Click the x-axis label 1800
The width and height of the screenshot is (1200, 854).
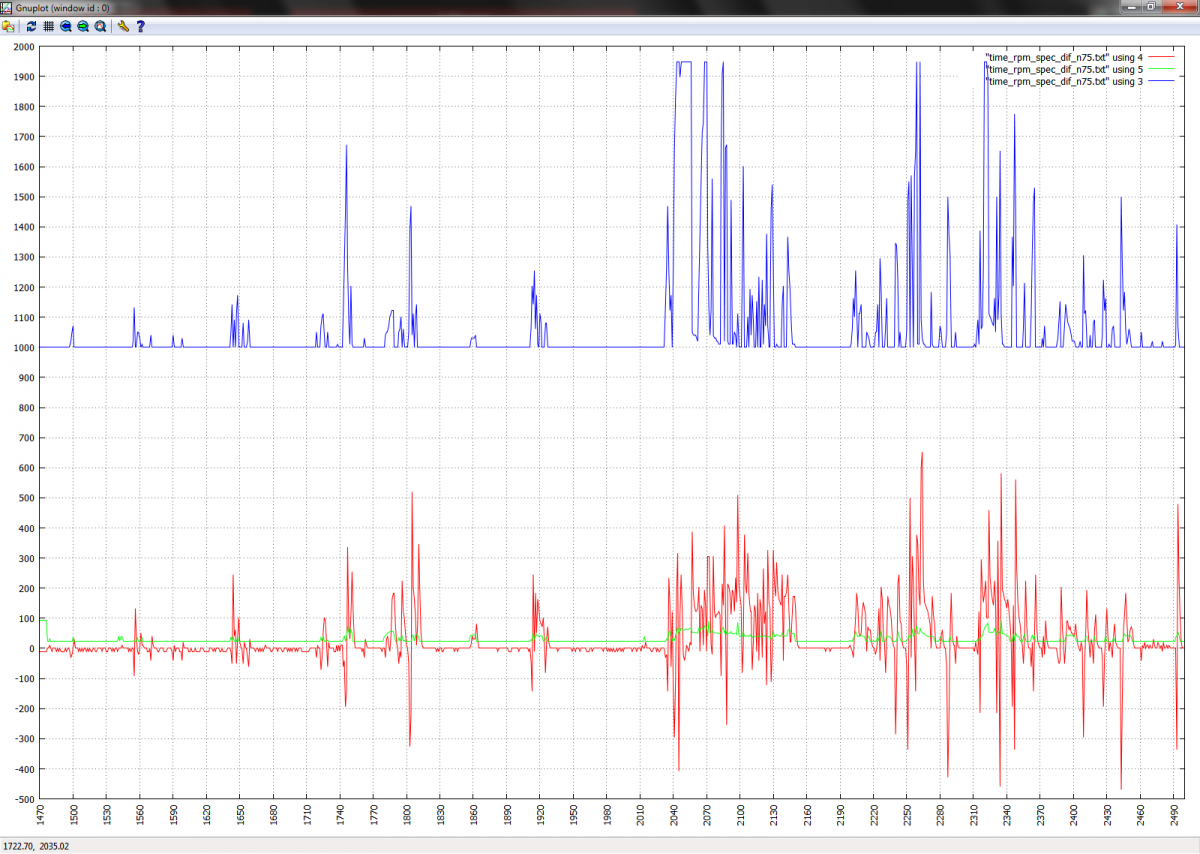407,817
